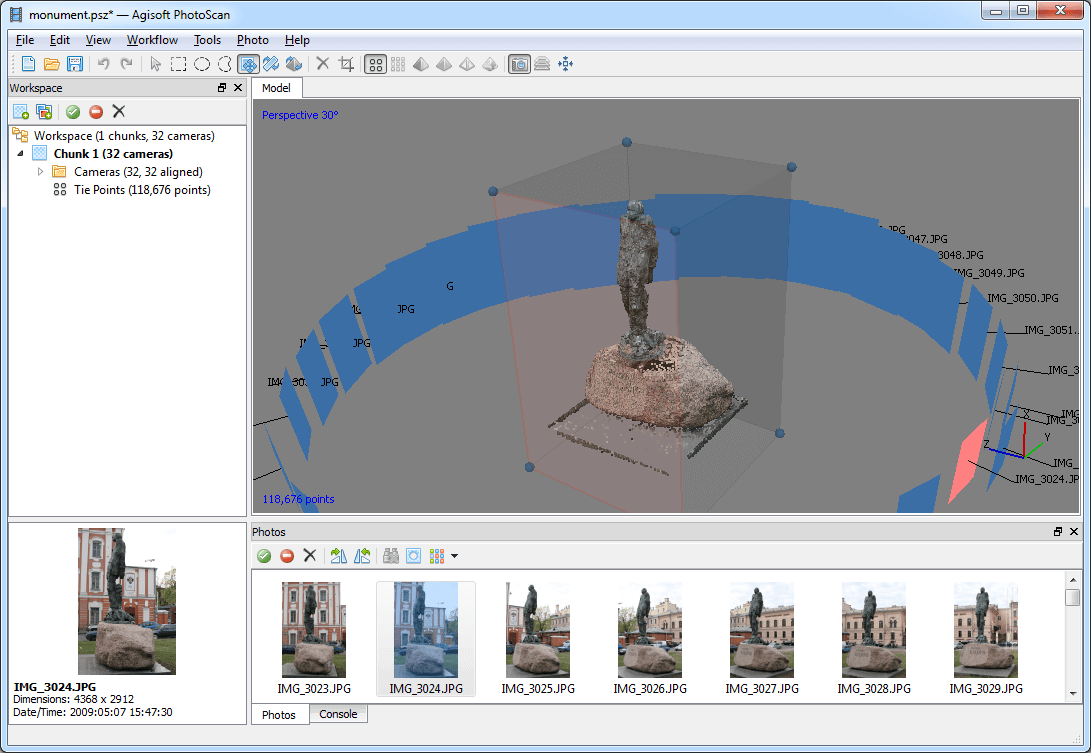Crop the selection with the crop icon
Image resolution: width=1091 pixels, height=753 pixels.
[346, 64]
